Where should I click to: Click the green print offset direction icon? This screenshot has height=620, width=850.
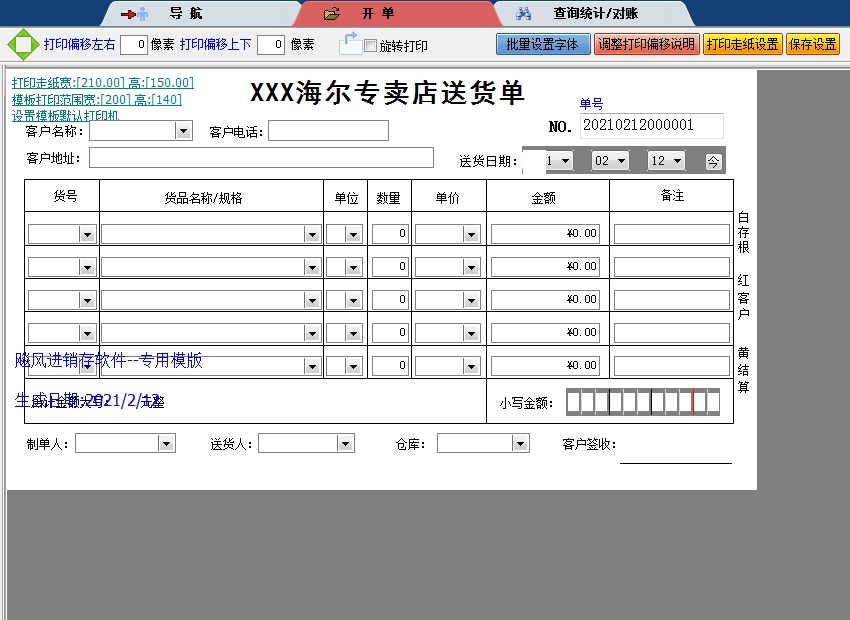coord(21,45)
